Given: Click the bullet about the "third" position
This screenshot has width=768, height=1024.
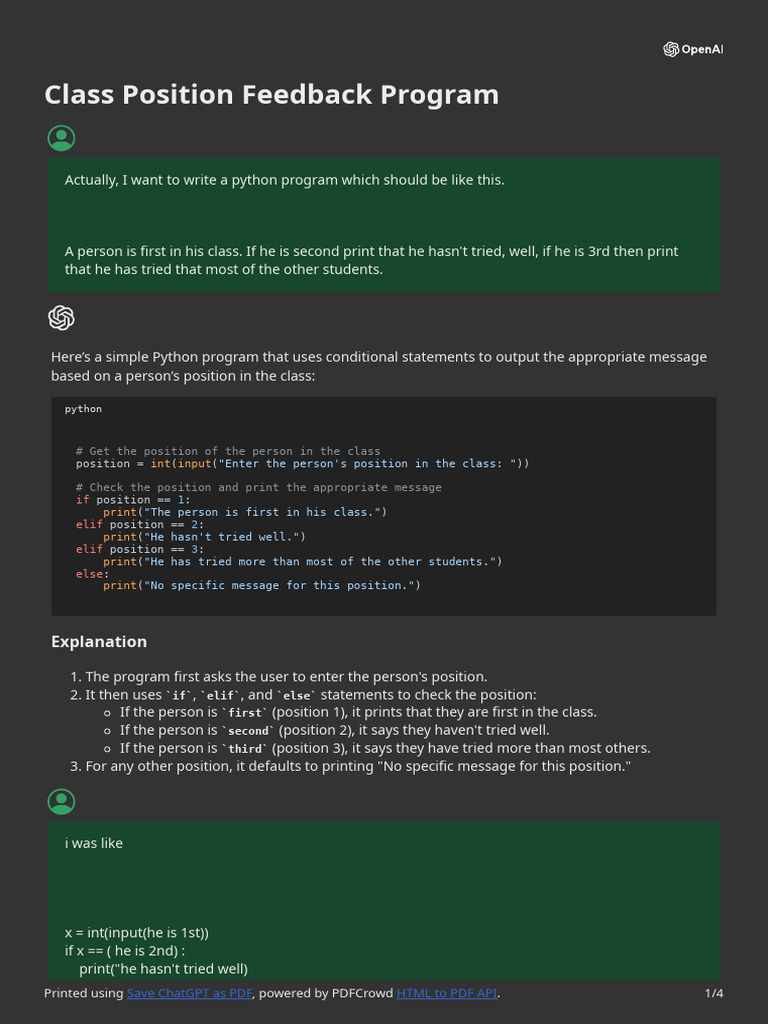Looking at the screenshot, I should (x=385, y=748).
